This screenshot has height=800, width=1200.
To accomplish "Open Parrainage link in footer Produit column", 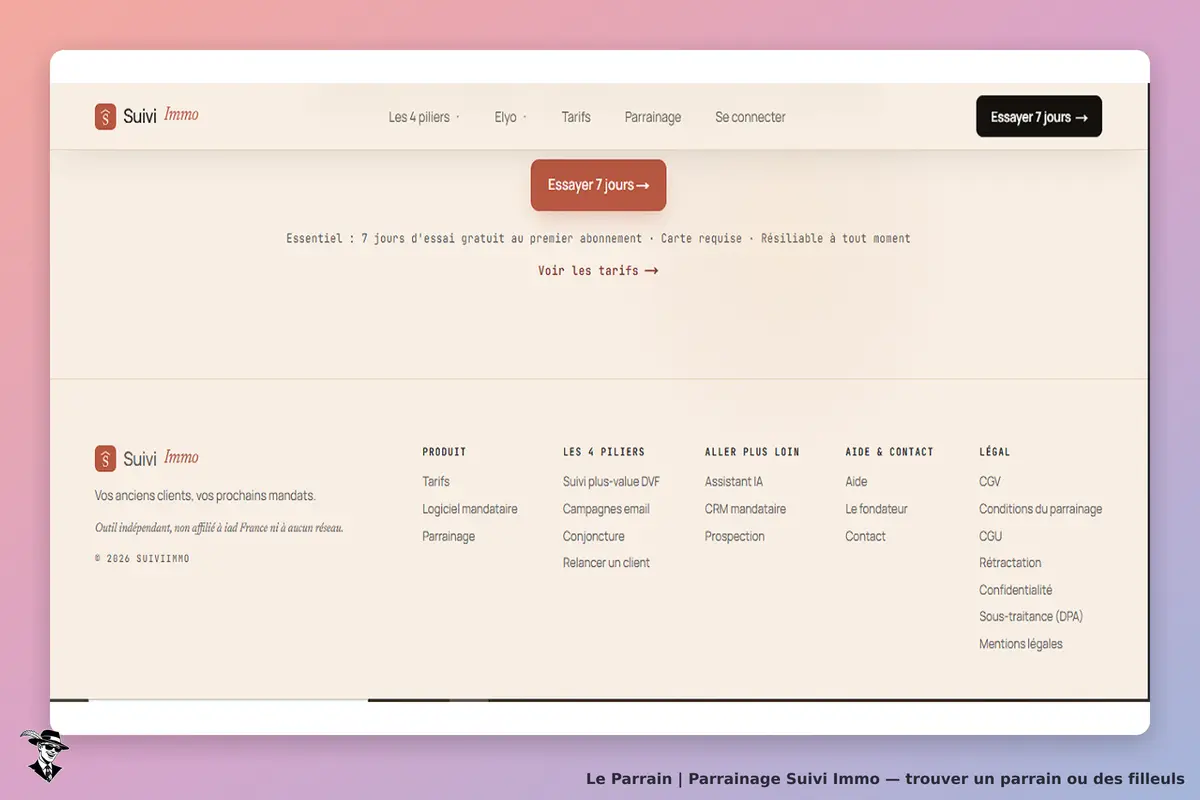I will point(448,536).
